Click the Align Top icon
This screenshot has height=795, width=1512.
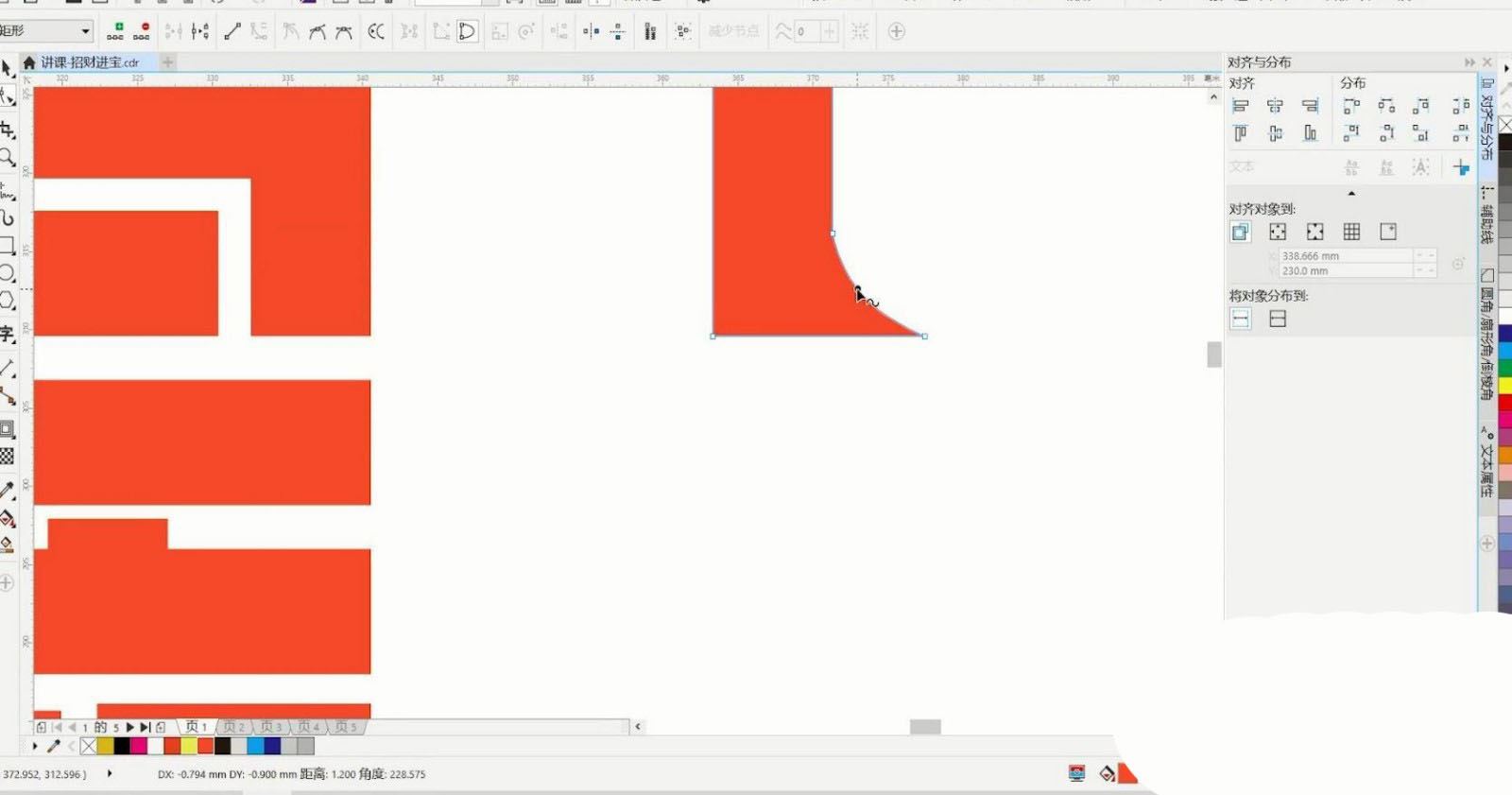(x=1241, y=133)
